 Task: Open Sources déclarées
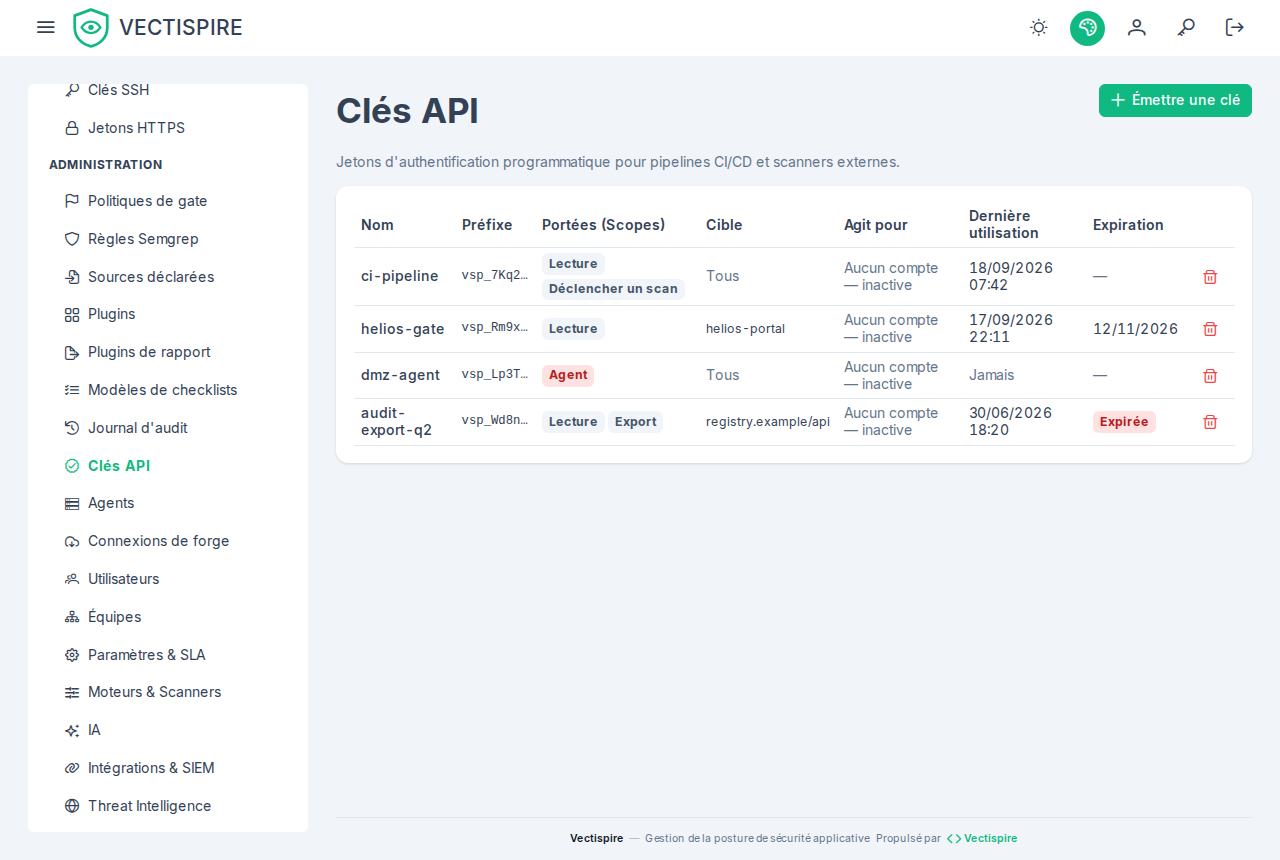[x=168, y=277]
